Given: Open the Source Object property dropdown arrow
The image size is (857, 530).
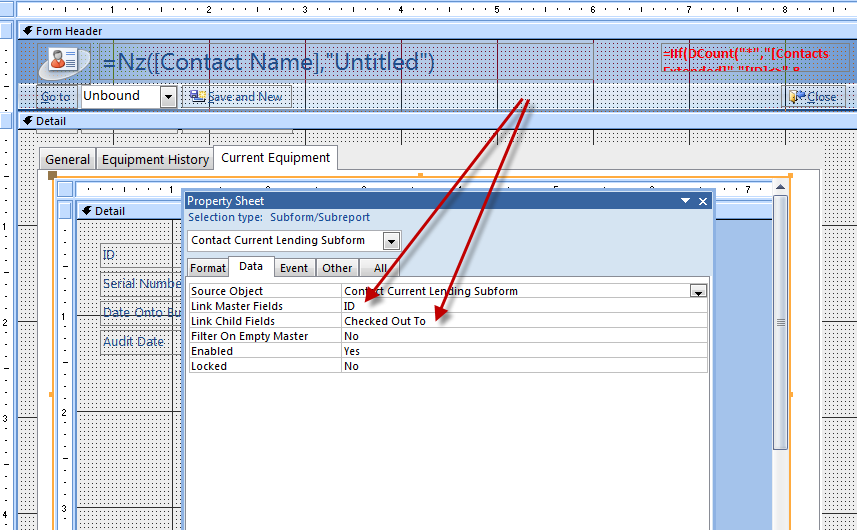Looking at the screenshot, I should click(x=698, y=291).
